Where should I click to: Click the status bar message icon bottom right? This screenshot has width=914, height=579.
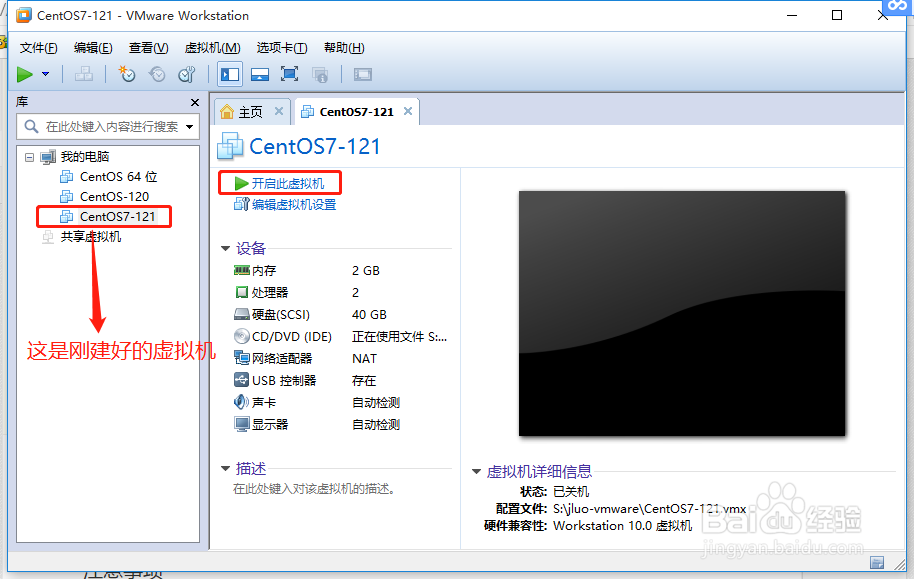point(877,563)
